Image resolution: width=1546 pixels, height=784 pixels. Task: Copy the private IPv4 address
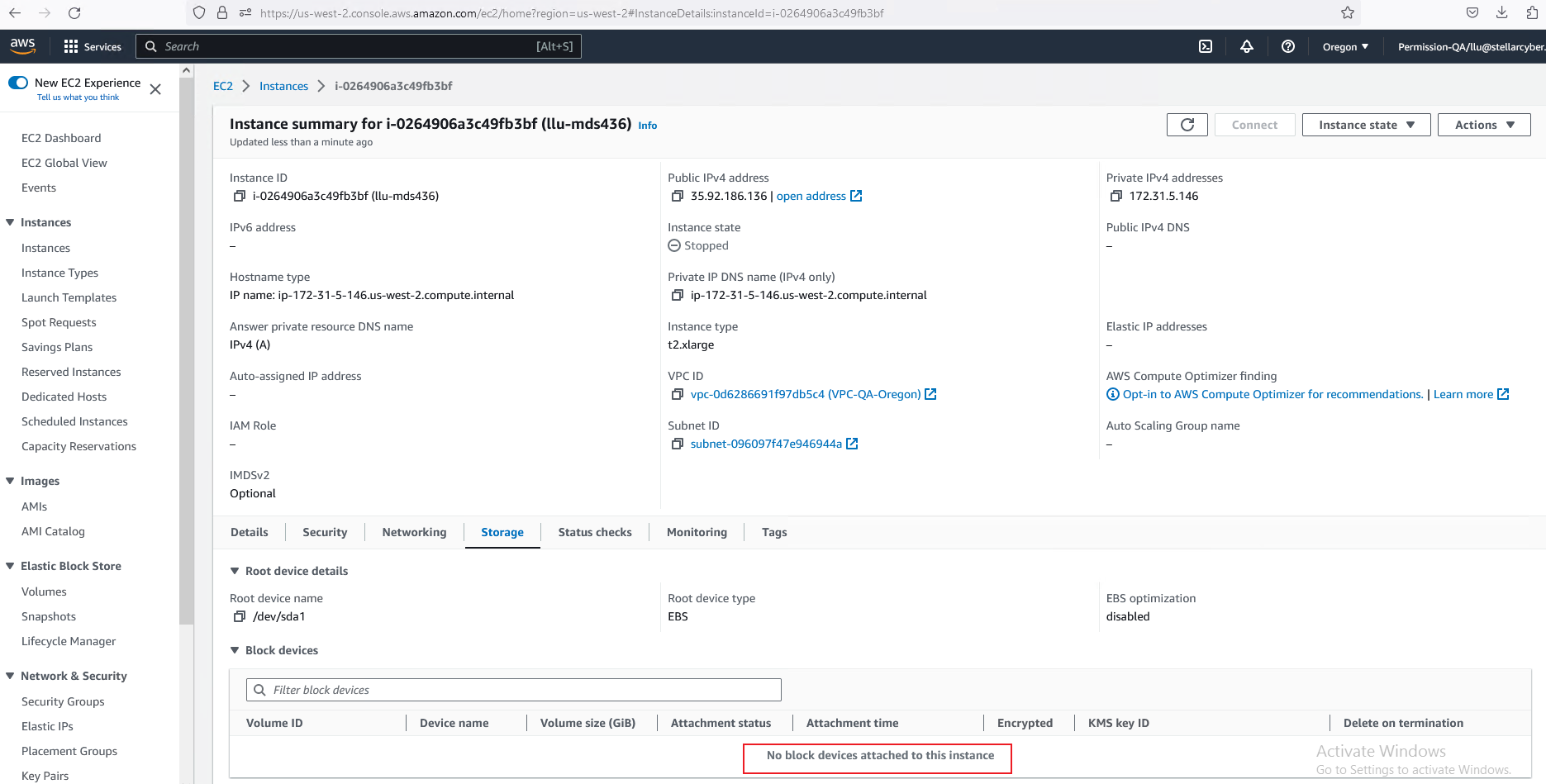[1115, 196]
